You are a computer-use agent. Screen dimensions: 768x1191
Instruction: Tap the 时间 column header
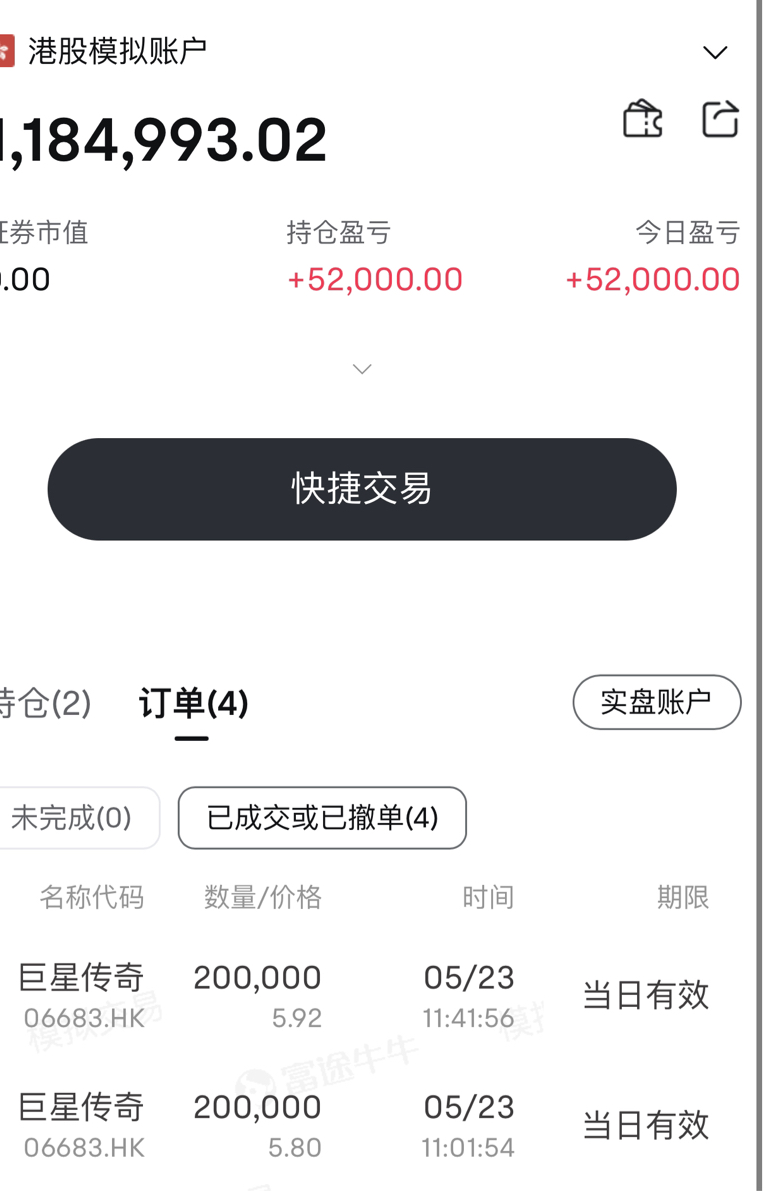point(488,897)
